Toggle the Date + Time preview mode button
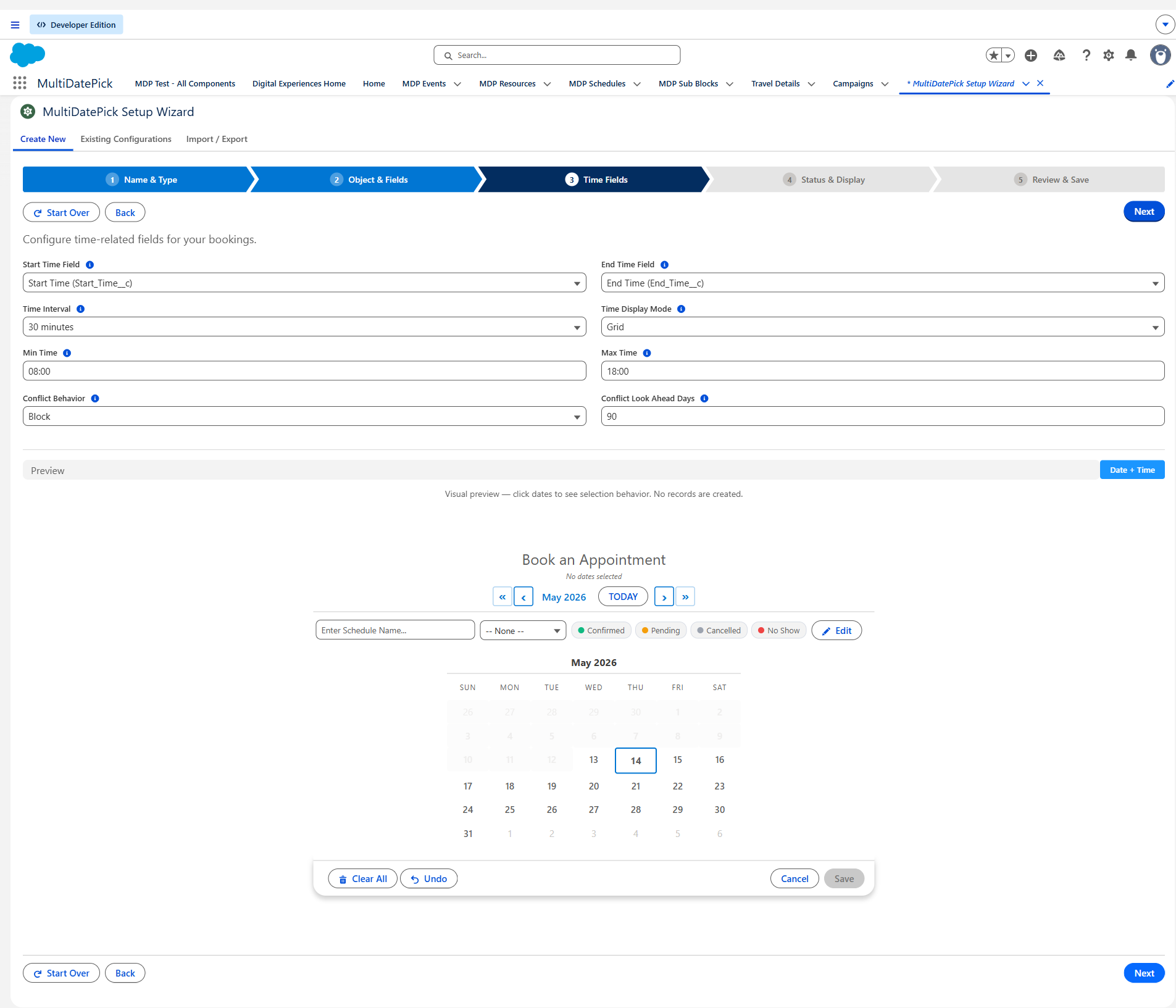The width and height of the screenshot is (1176, 1008). click(1132, 470)
